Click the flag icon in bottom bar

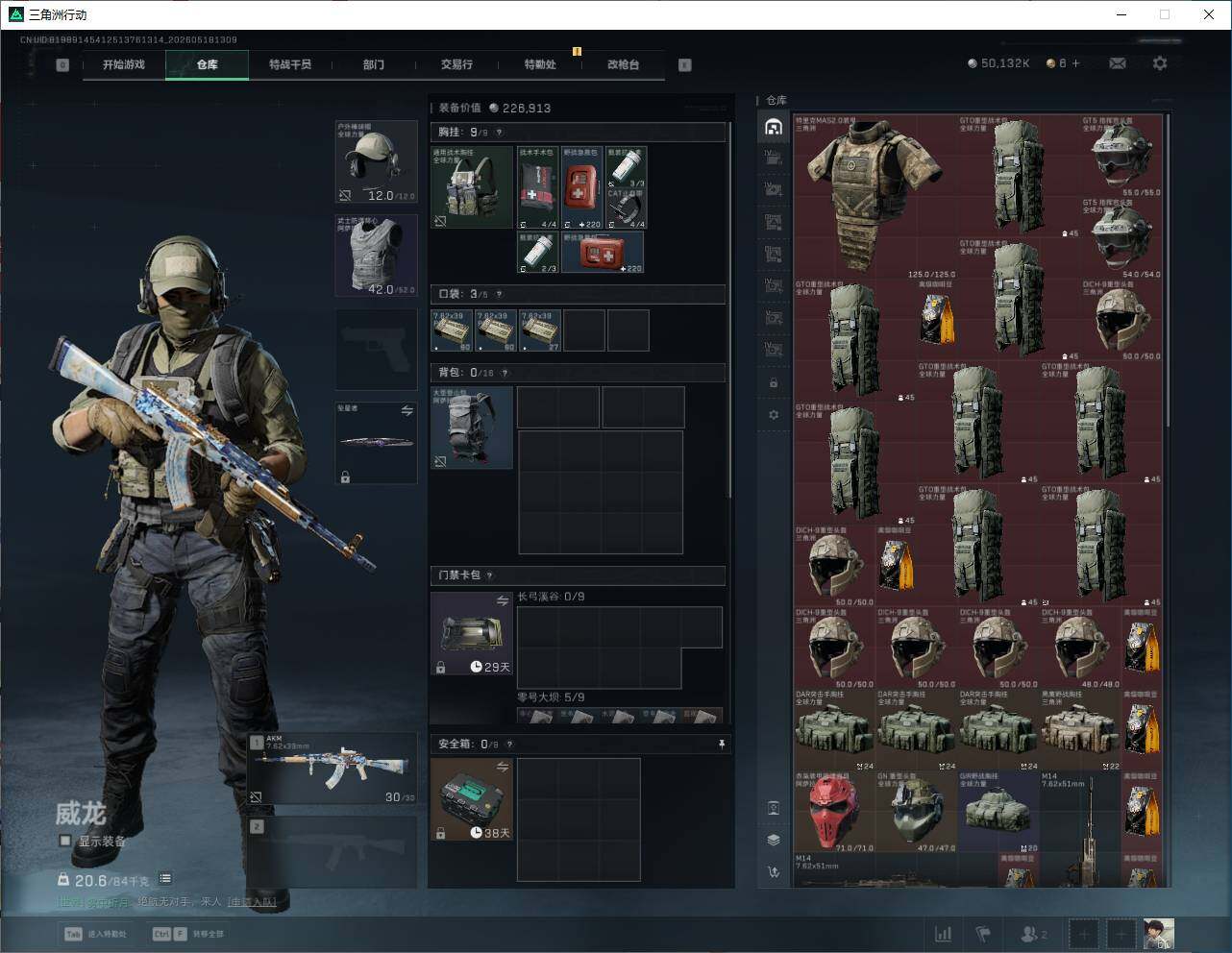(983, 933)
